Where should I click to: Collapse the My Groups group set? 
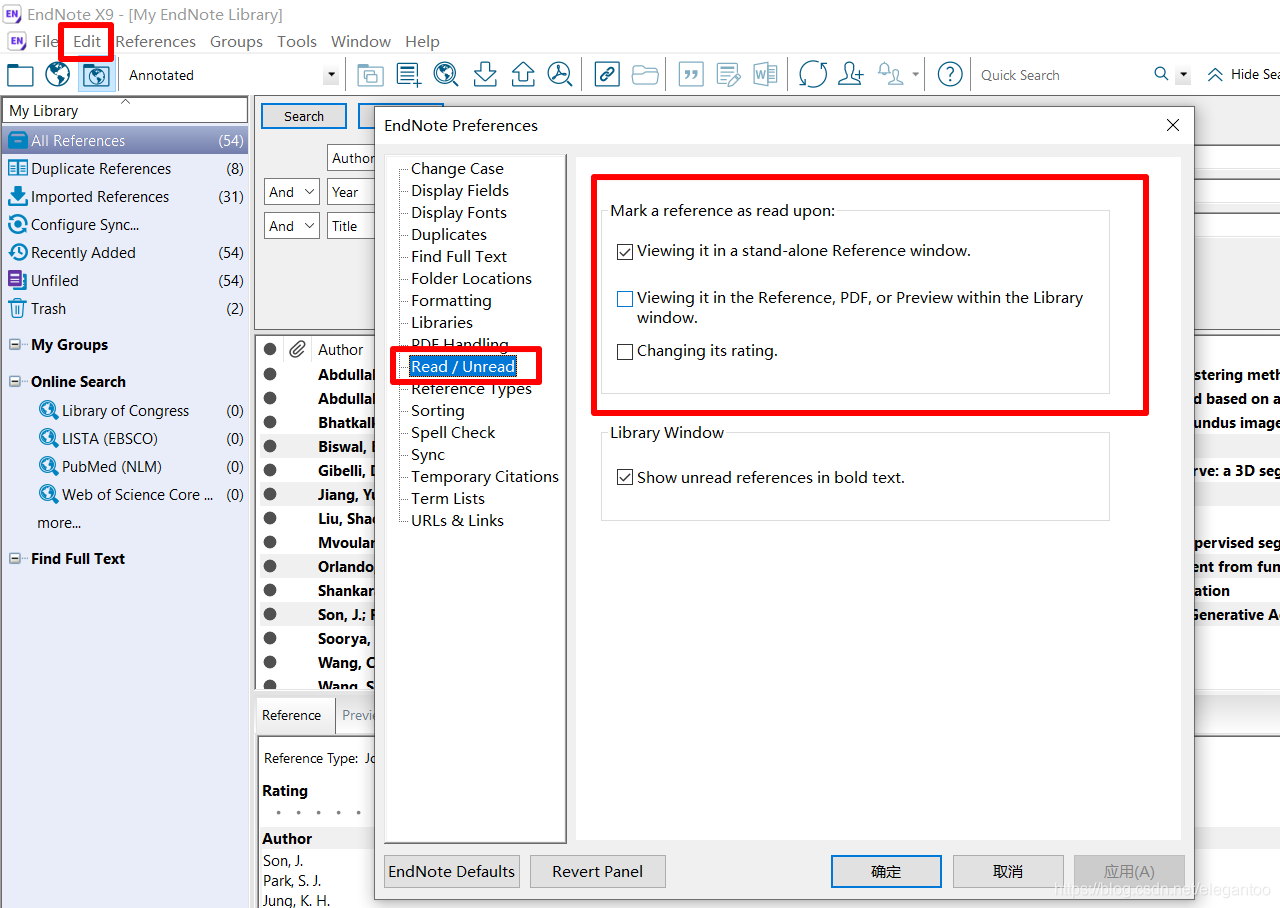click(15, 345)
